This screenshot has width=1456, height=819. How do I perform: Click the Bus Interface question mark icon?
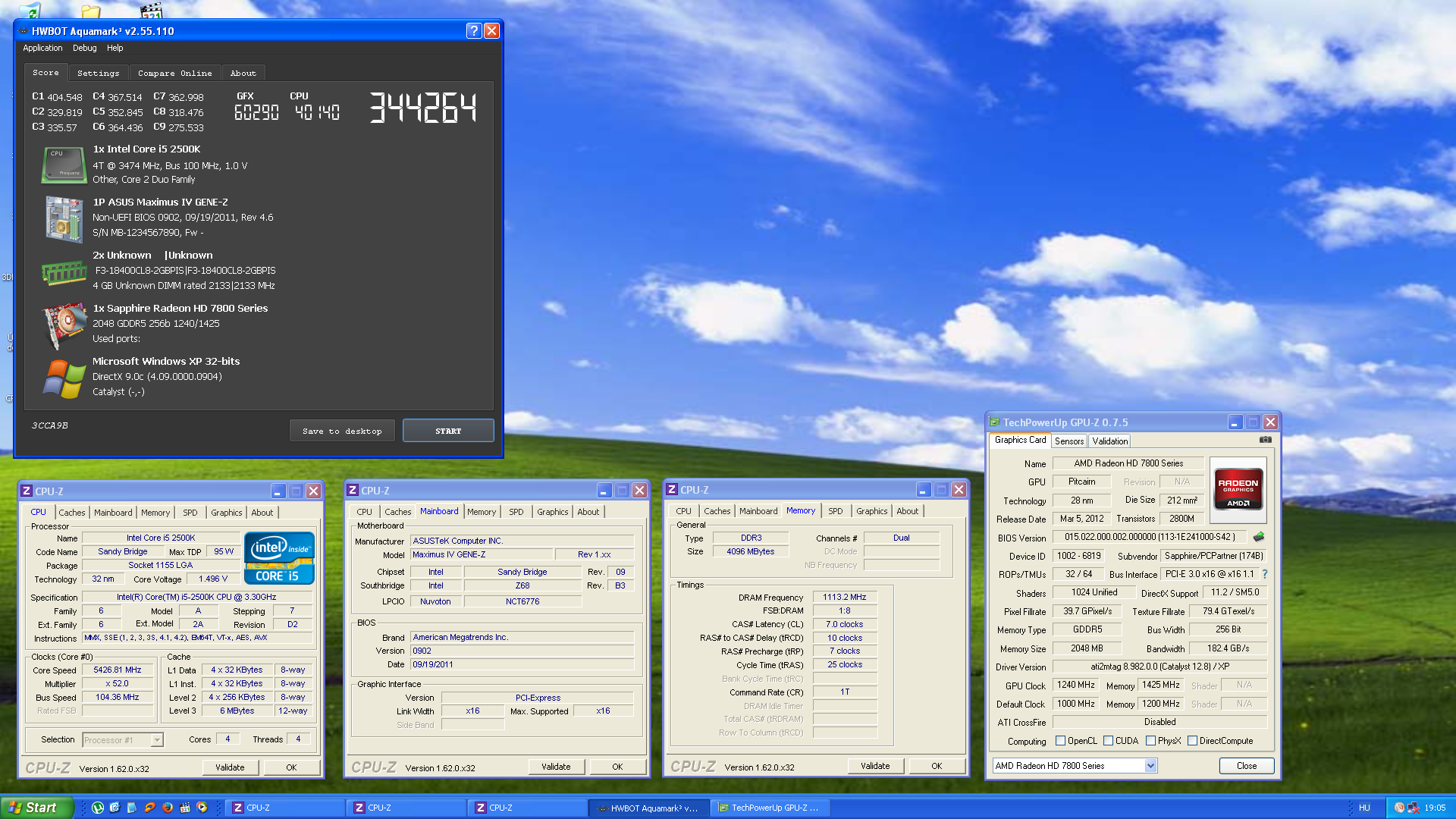[1265, 574]
